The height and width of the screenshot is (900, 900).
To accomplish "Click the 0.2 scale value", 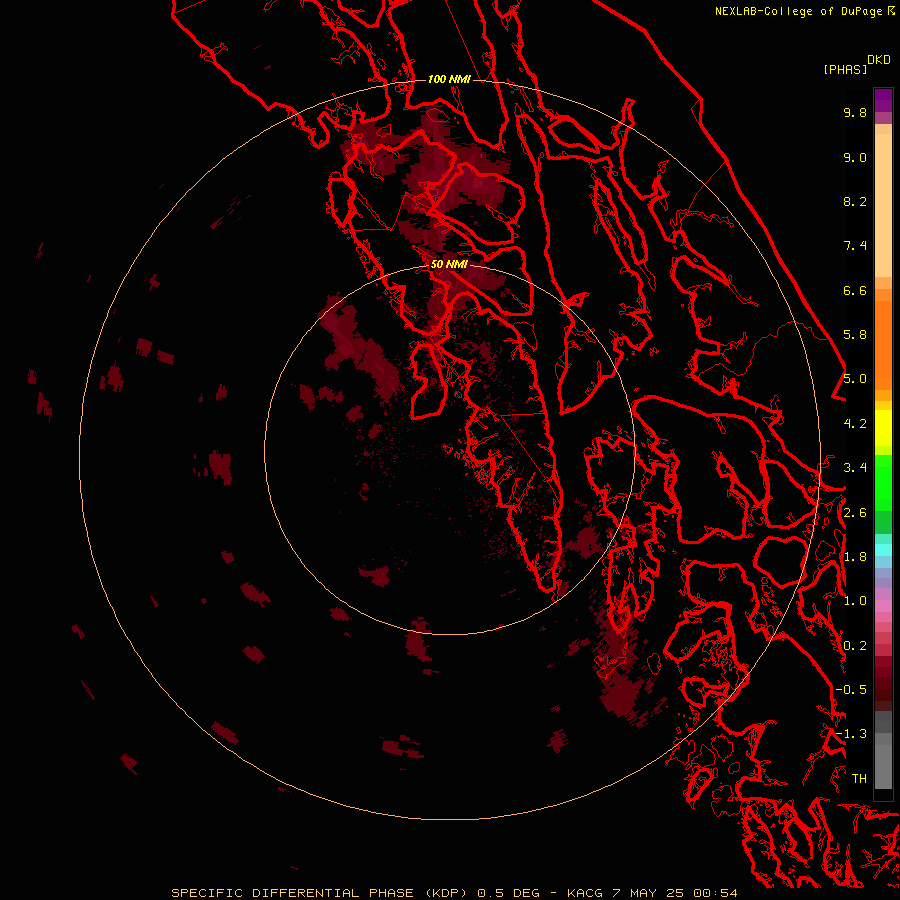I will pos(855,646).
